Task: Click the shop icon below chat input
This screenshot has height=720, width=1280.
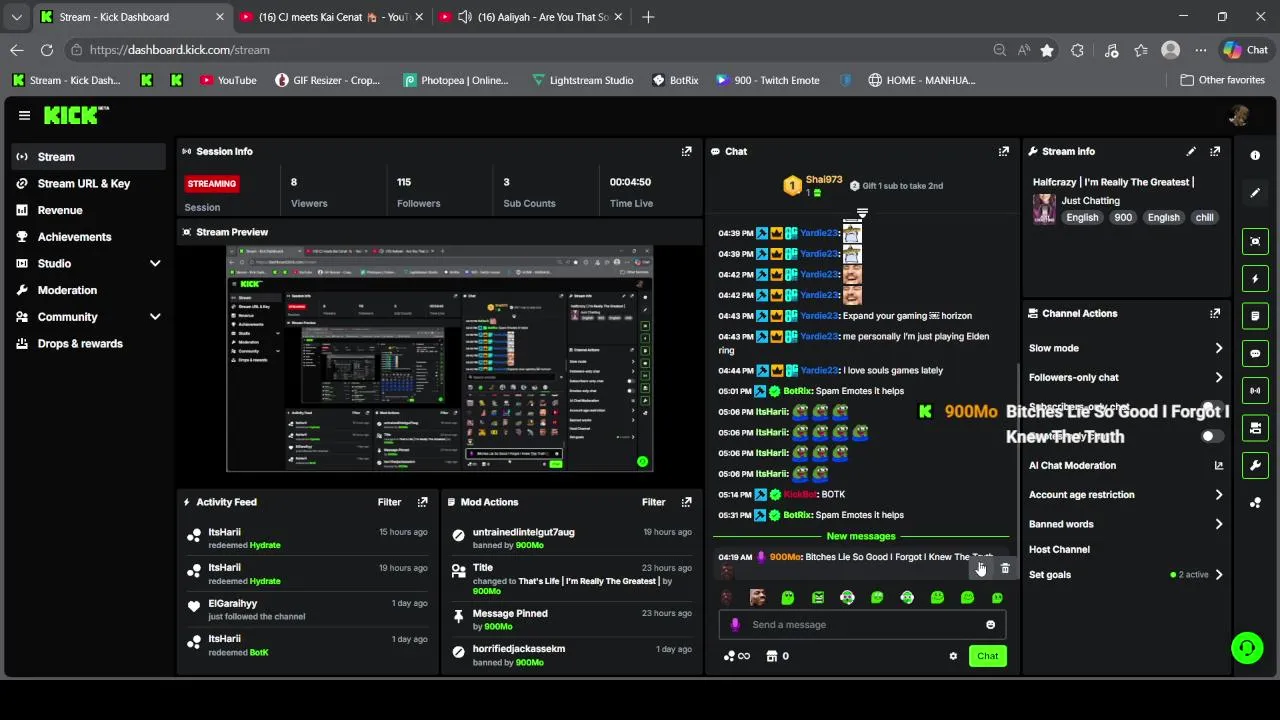Action: 771,656
